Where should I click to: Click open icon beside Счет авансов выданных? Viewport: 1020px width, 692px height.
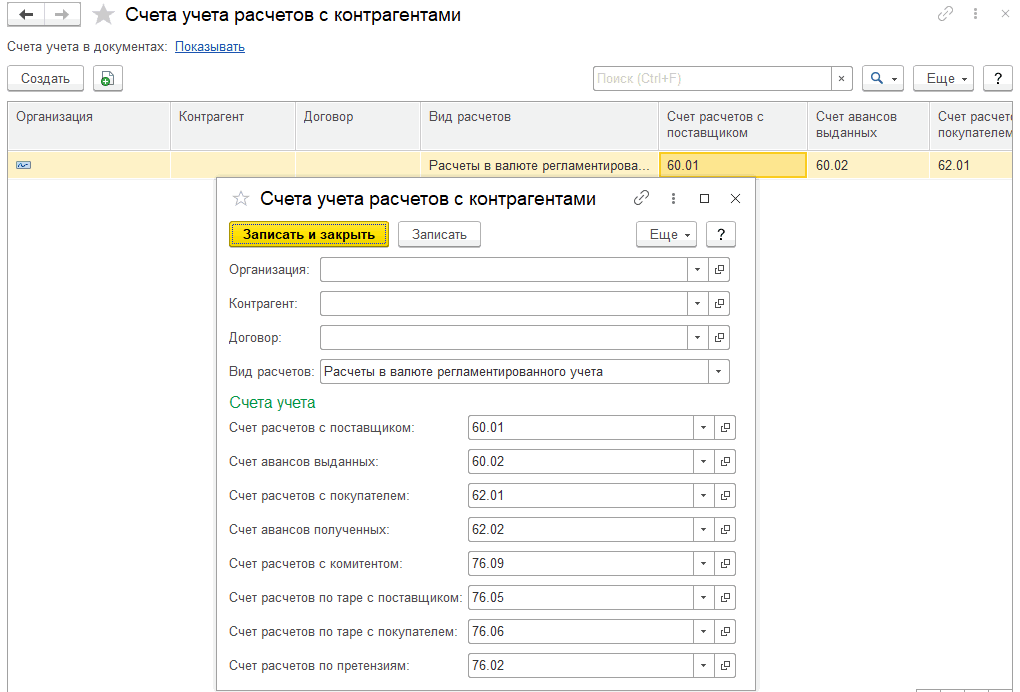pyautogui.click(x=725, y=462)
